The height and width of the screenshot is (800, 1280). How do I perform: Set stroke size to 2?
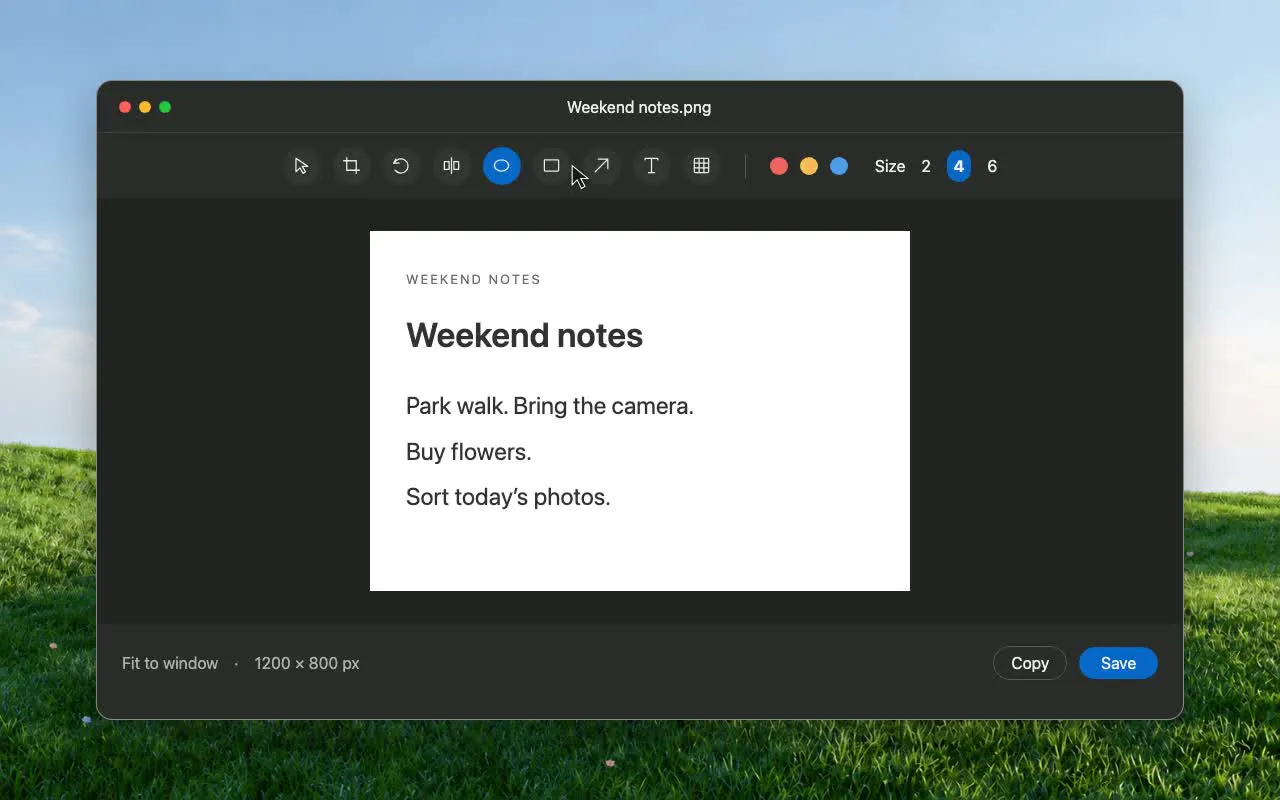(x=926, y=166)
